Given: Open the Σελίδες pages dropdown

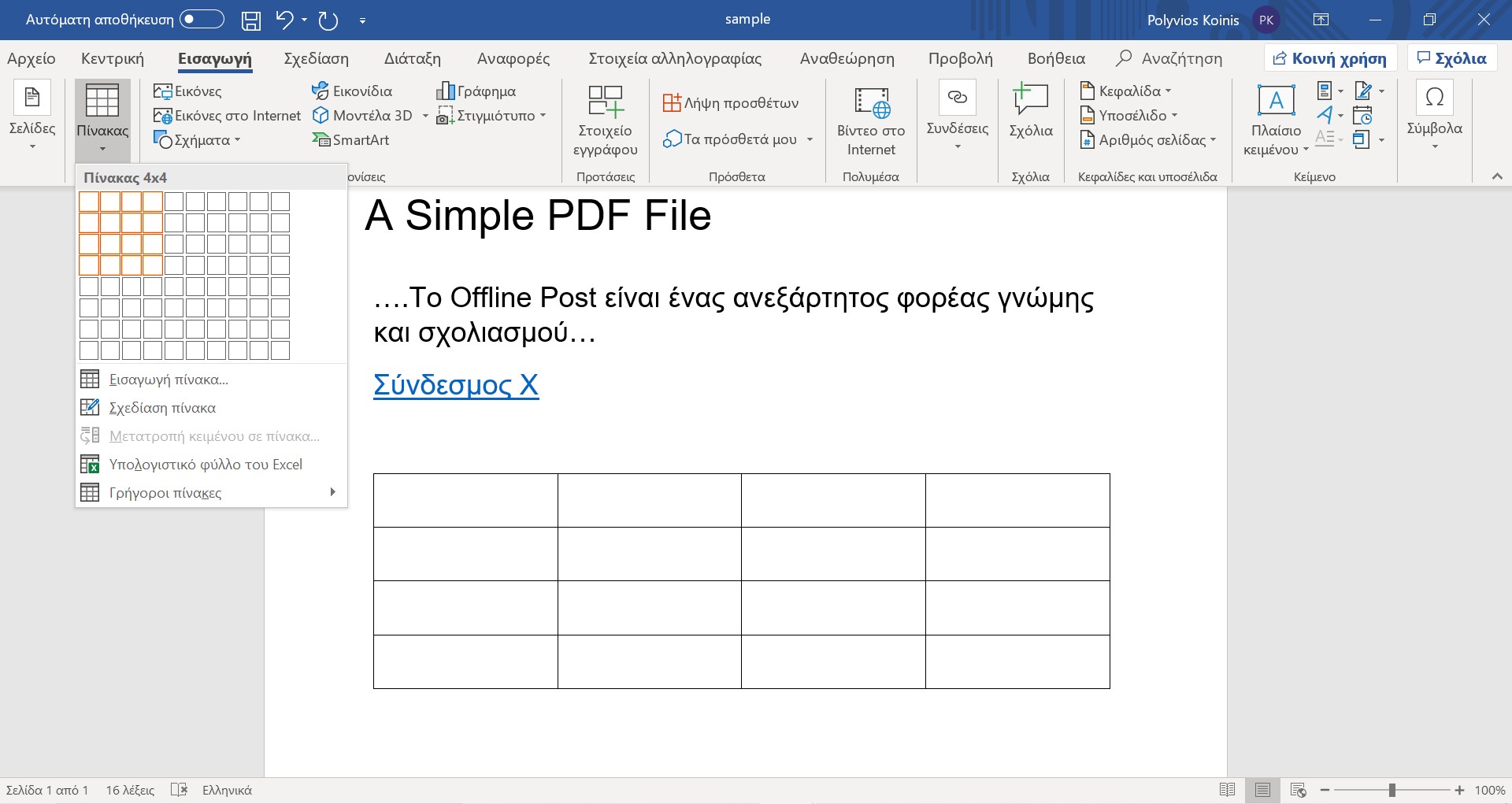Looking at the screenshot, I should pyautogui.click(x=32, y=117).
